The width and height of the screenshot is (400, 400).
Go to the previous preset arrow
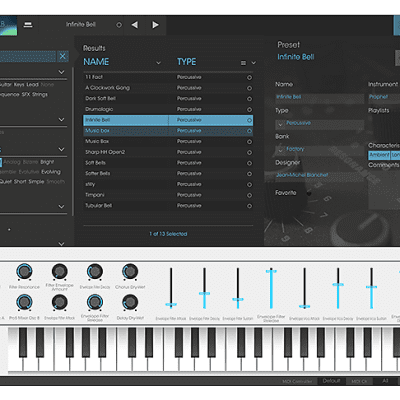(x=134, y=25)
